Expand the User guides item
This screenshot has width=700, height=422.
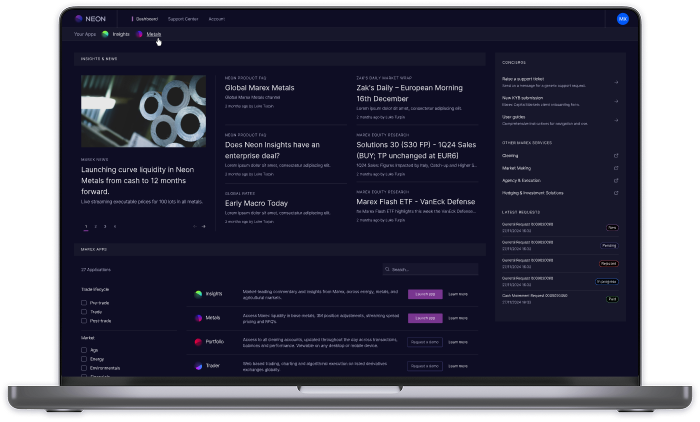(615, 118)
